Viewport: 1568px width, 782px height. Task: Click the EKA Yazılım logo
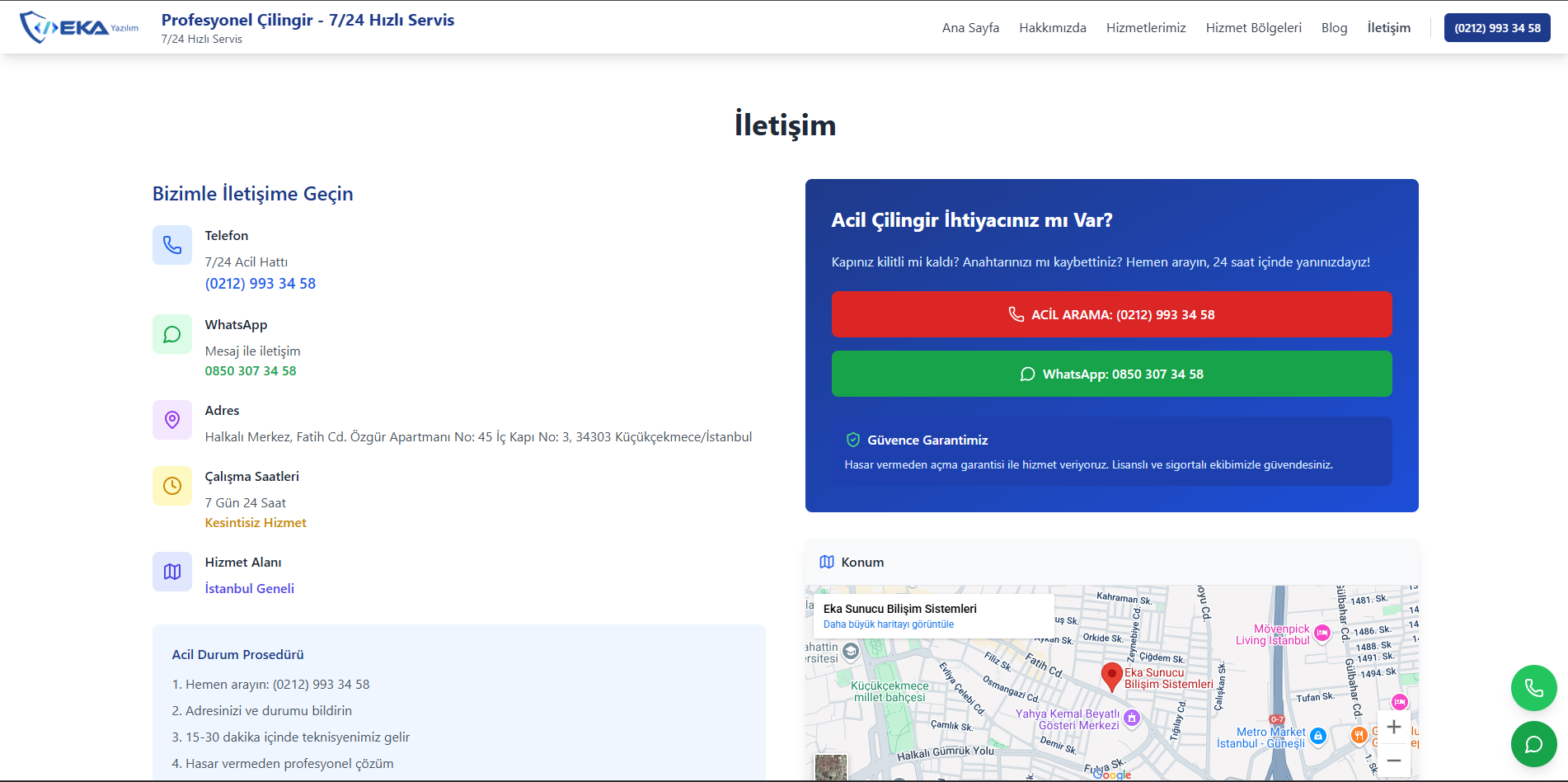click(x=79, y=27)
